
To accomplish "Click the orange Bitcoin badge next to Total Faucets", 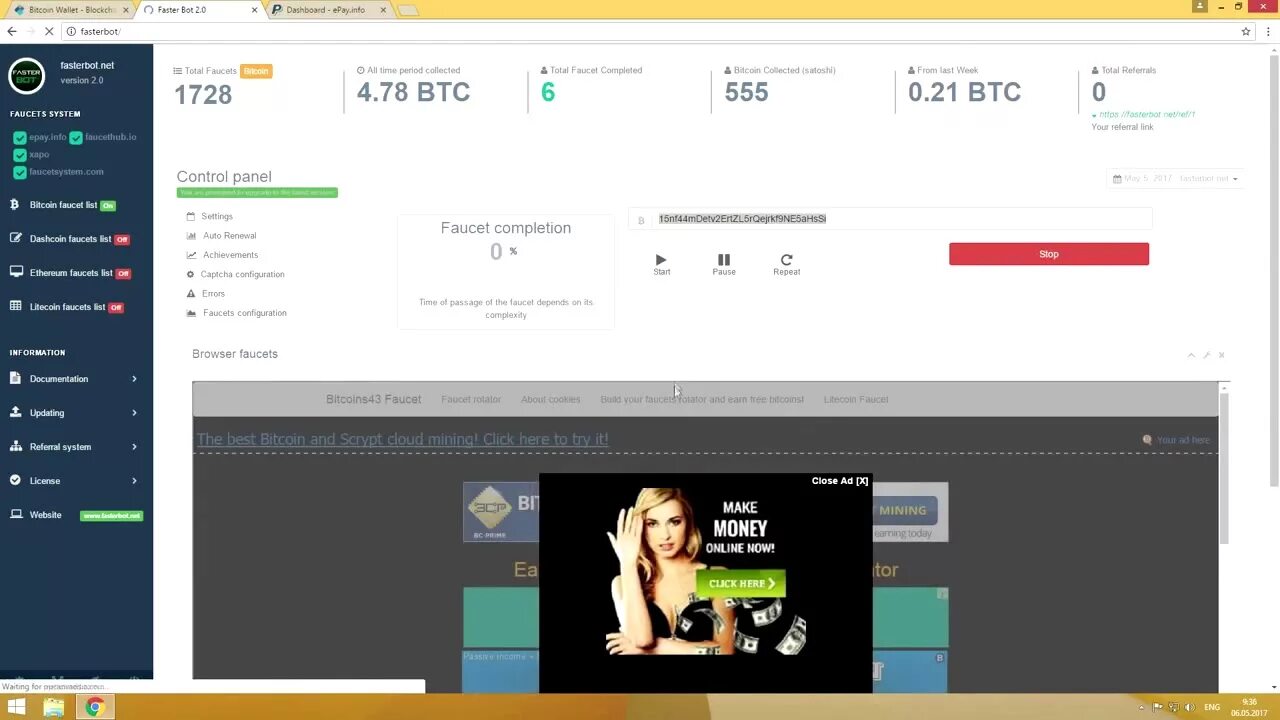I will click(256, 71).
